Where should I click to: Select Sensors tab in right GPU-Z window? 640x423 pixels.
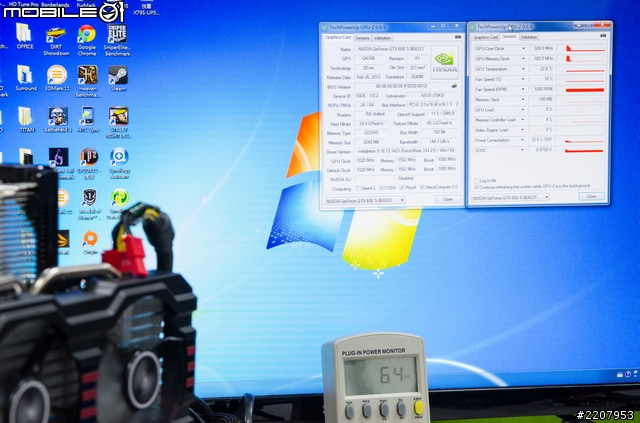pos(509,36)
